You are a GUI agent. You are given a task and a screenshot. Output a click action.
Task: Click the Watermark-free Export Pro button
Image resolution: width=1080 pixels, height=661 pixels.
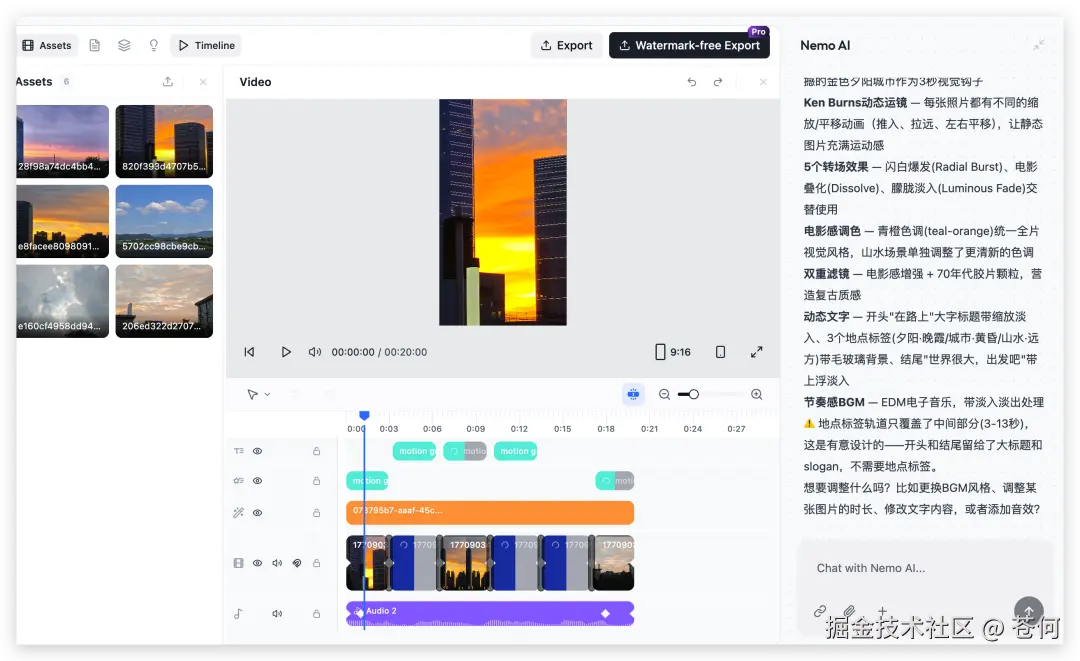coord(689,45)
